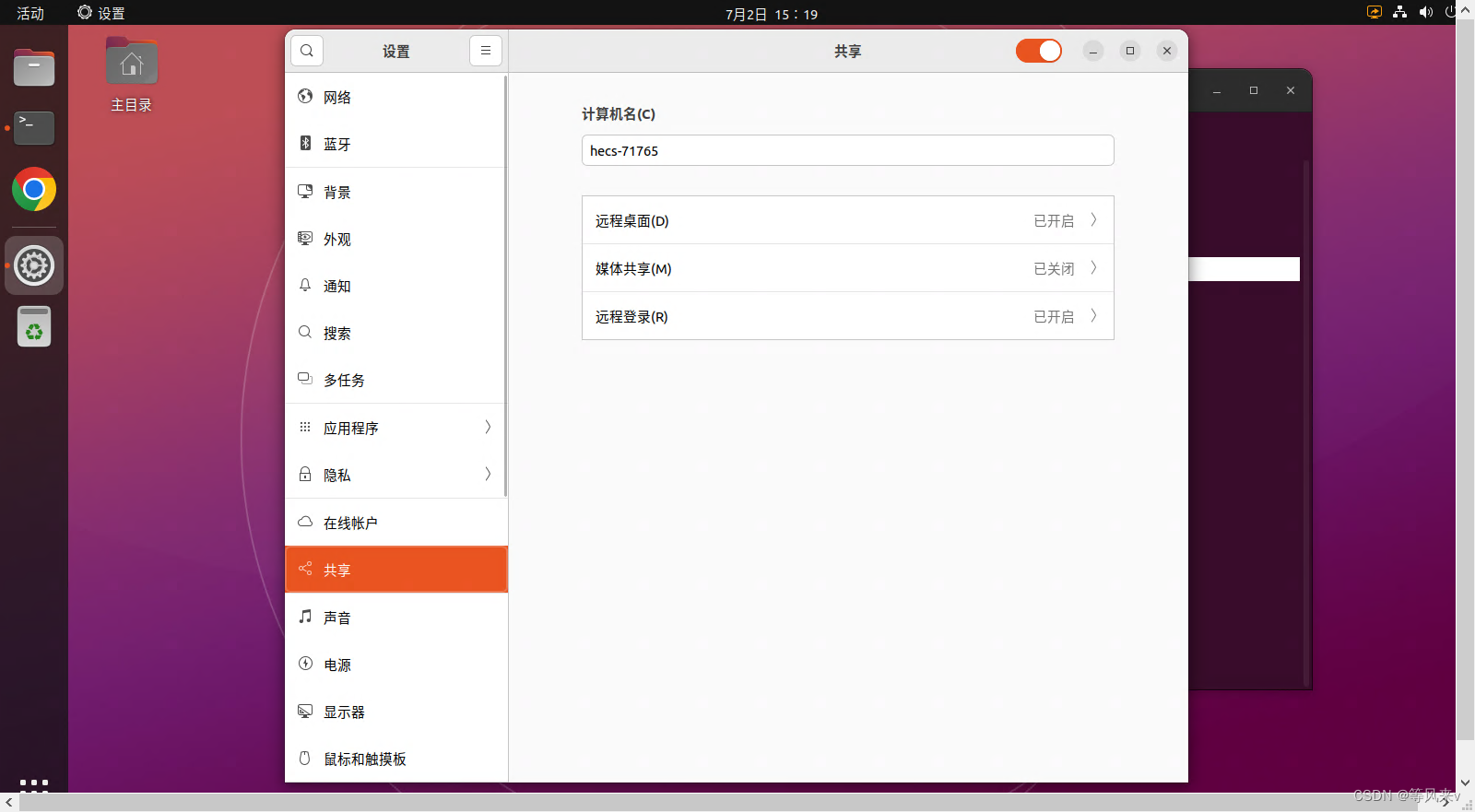Click the Displays icon in sidebar
The image size is (1475, 812).
click(305, 711)
